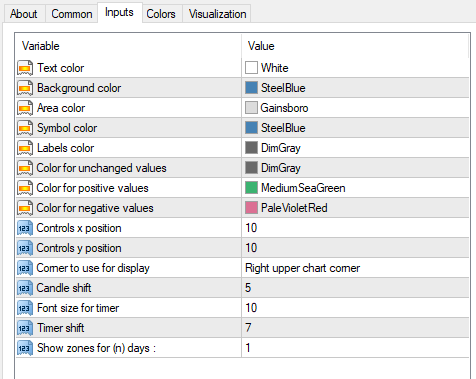Click the "Gainsboro" value text
The image size is (476, 379).
284,108
